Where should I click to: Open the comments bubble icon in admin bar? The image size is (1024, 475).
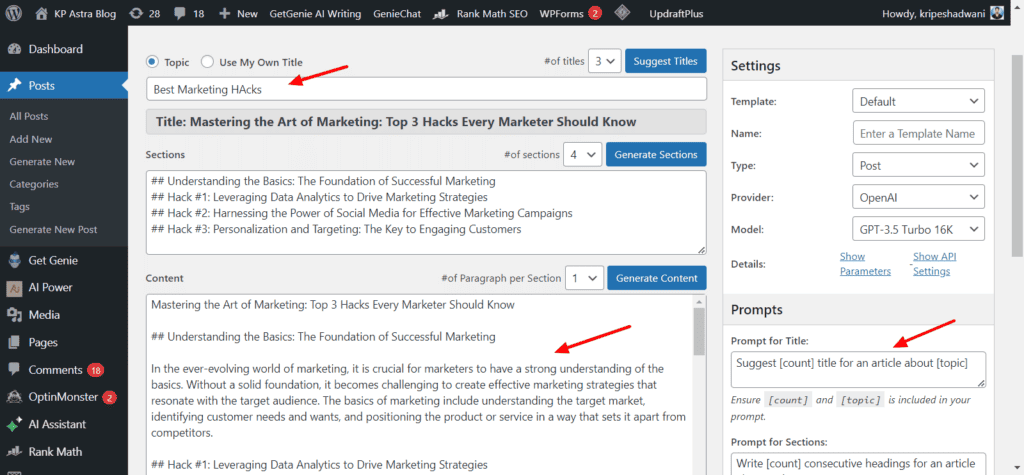[x=179, y=14]
